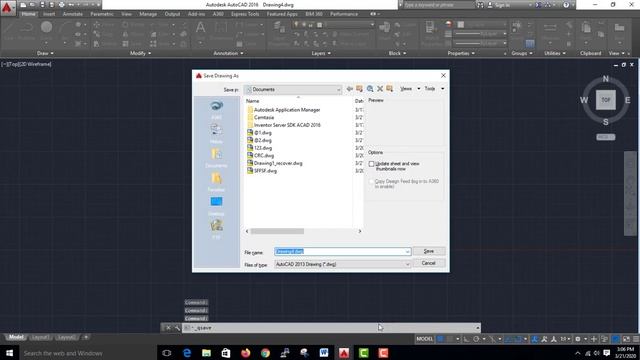Select the Text tool in Annotation panel
Screen dimensions: 640x360
click(x=200, y=29)
